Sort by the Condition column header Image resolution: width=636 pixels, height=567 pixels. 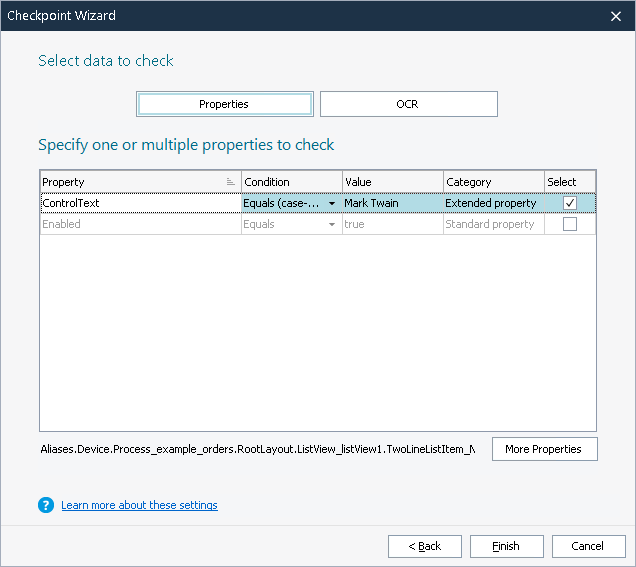[290, 182]
